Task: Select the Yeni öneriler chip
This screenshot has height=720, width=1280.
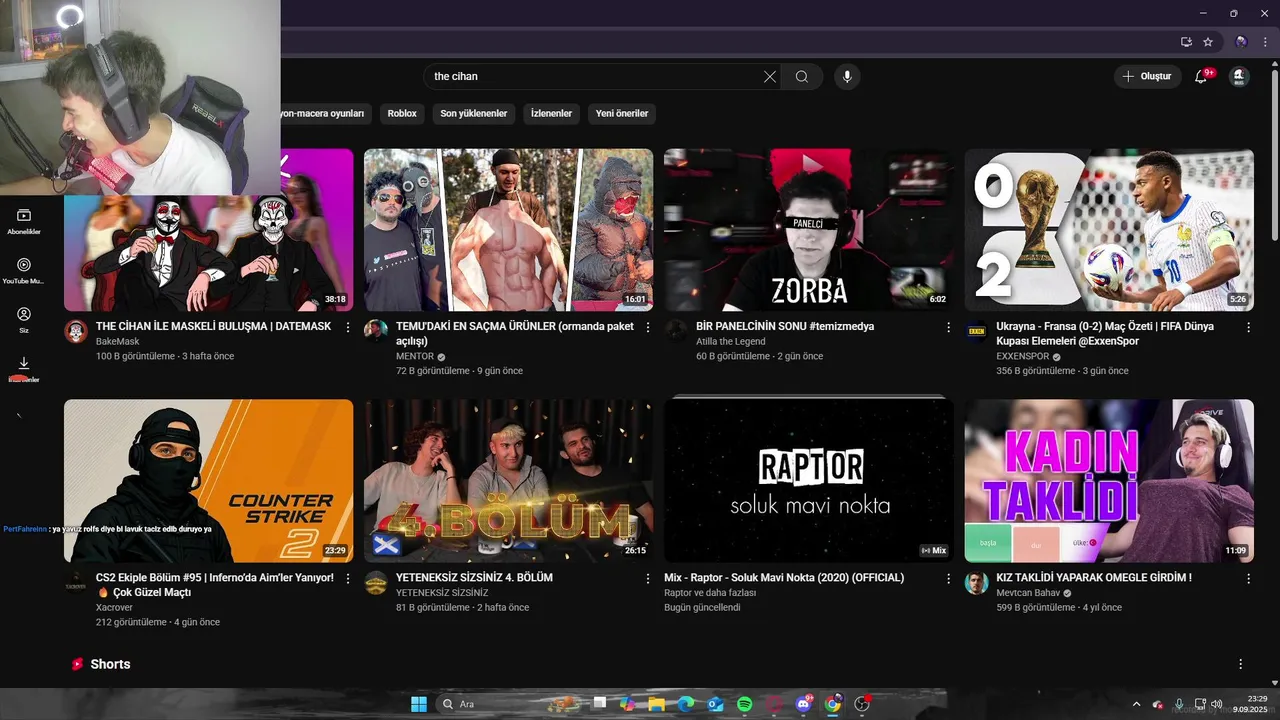Action: click(622, 113)
